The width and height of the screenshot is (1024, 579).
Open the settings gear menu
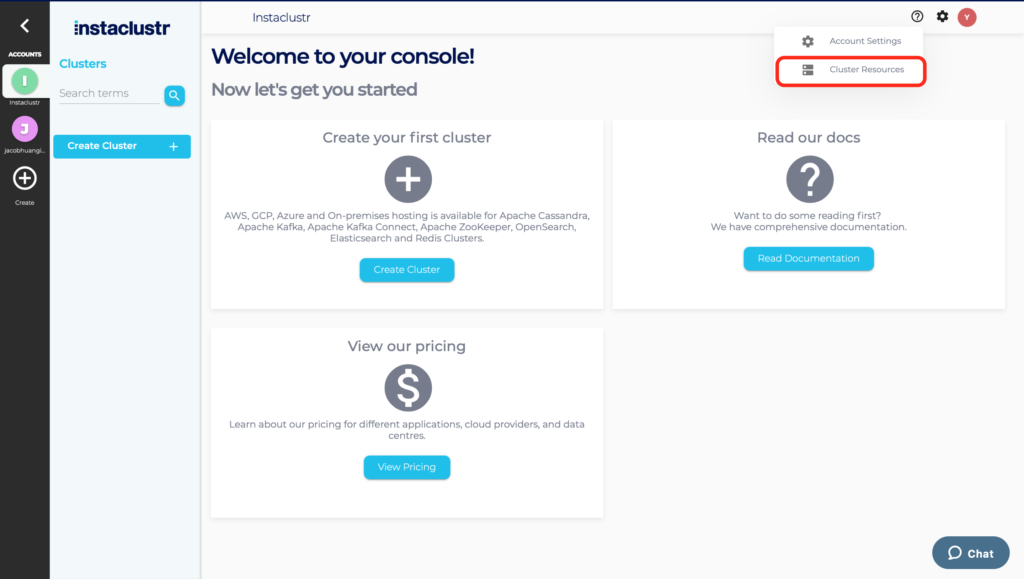coord(942,17)
